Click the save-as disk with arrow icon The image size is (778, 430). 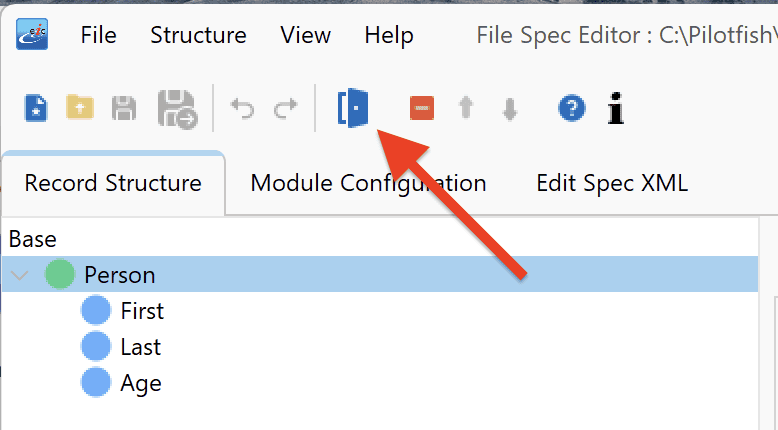(x=178, y=109)
